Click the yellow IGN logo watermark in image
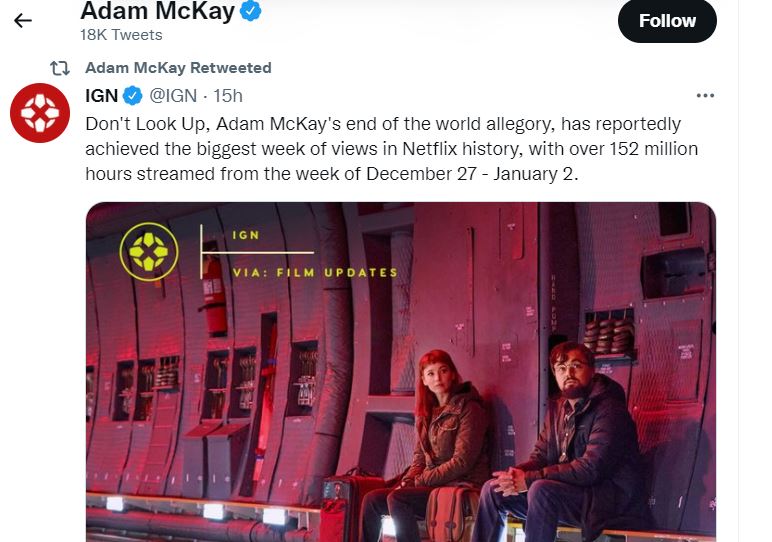The height and width of the screenshot is (542, 772). (149, 252)
